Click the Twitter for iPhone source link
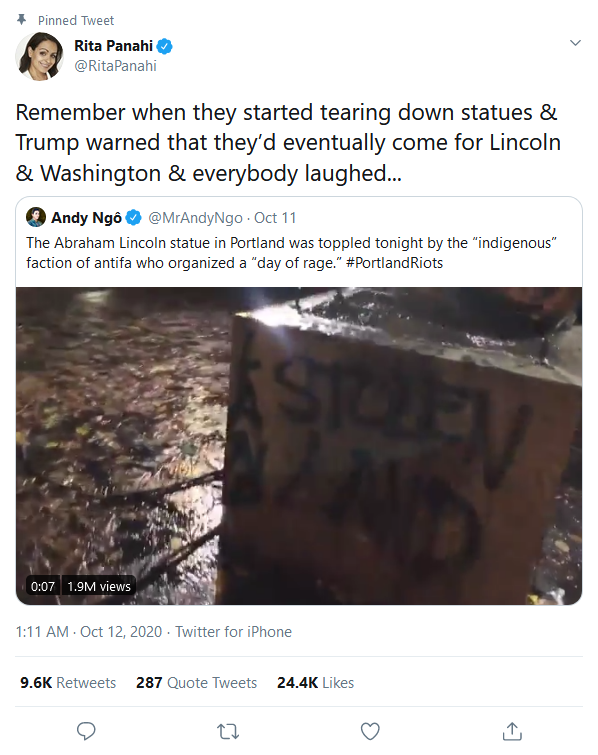 tap(234, 632)
